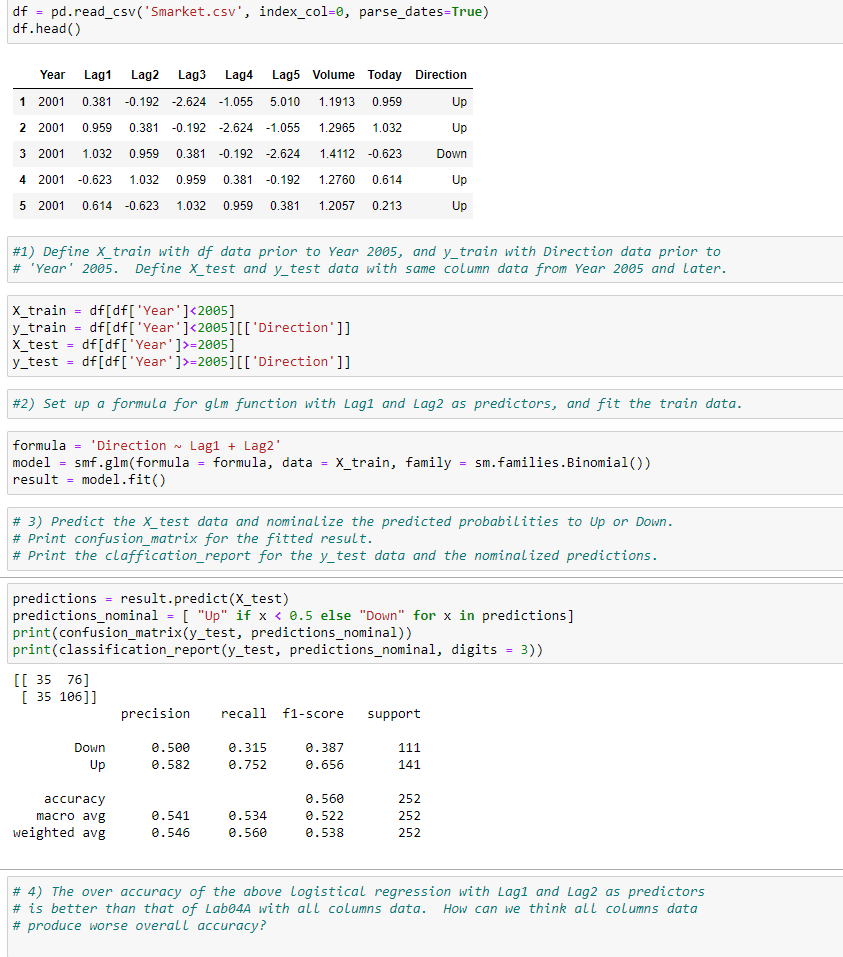The image size is (843, 957).
Task: Click the smf.glm model code line
Action: 331,463
